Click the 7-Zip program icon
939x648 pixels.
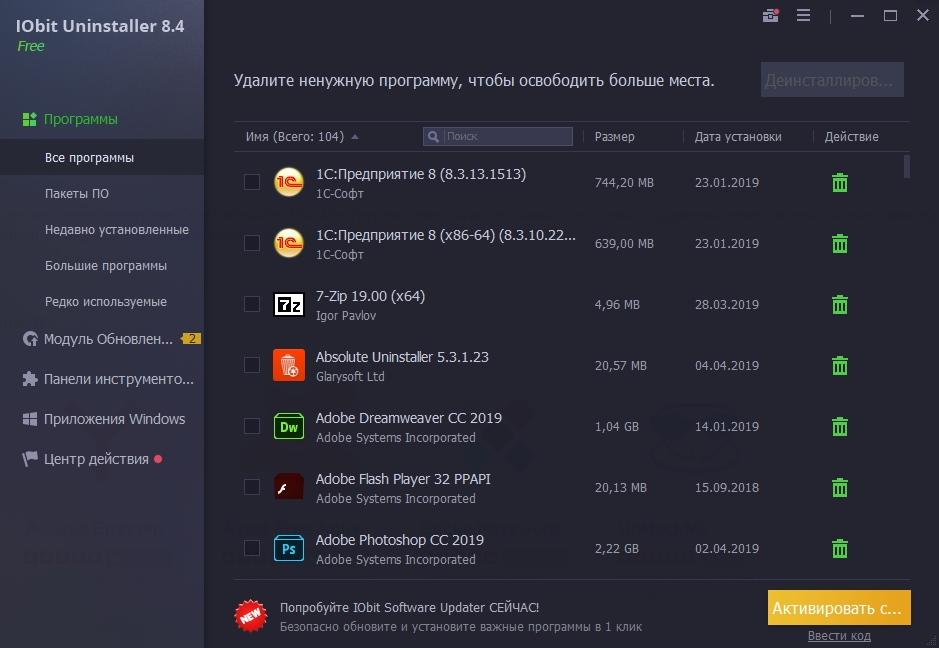coord(289,305)
